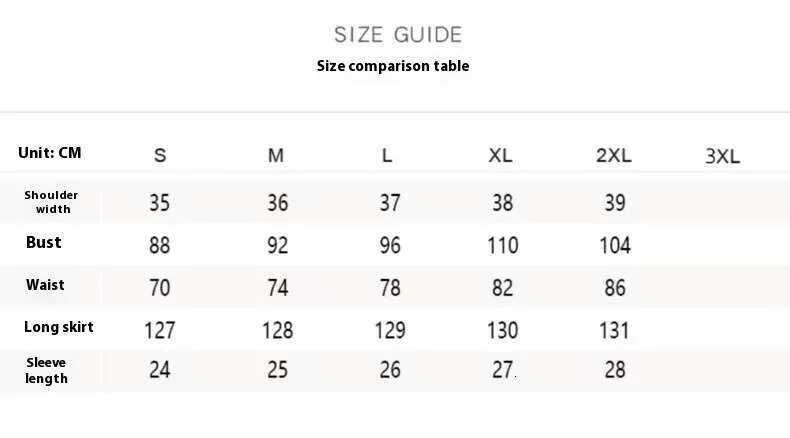
Task: Select the M size column header
Action: point(276,155)
